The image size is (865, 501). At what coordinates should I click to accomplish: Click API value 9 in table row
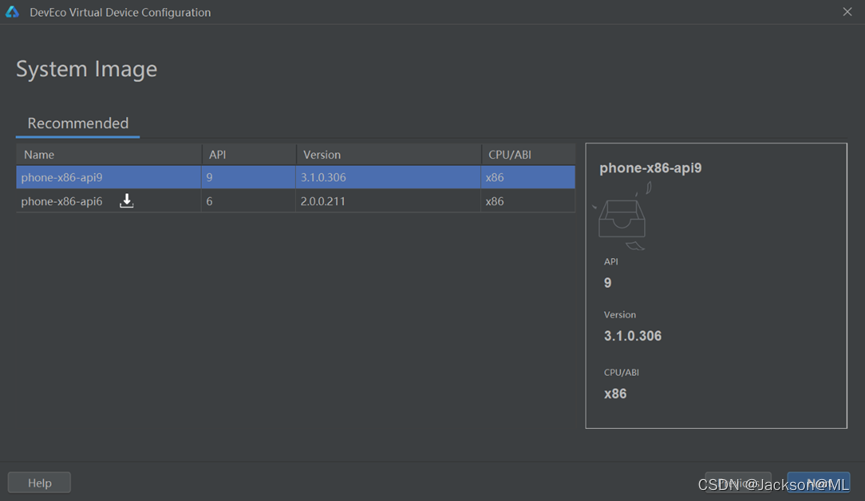pos(209,177)
